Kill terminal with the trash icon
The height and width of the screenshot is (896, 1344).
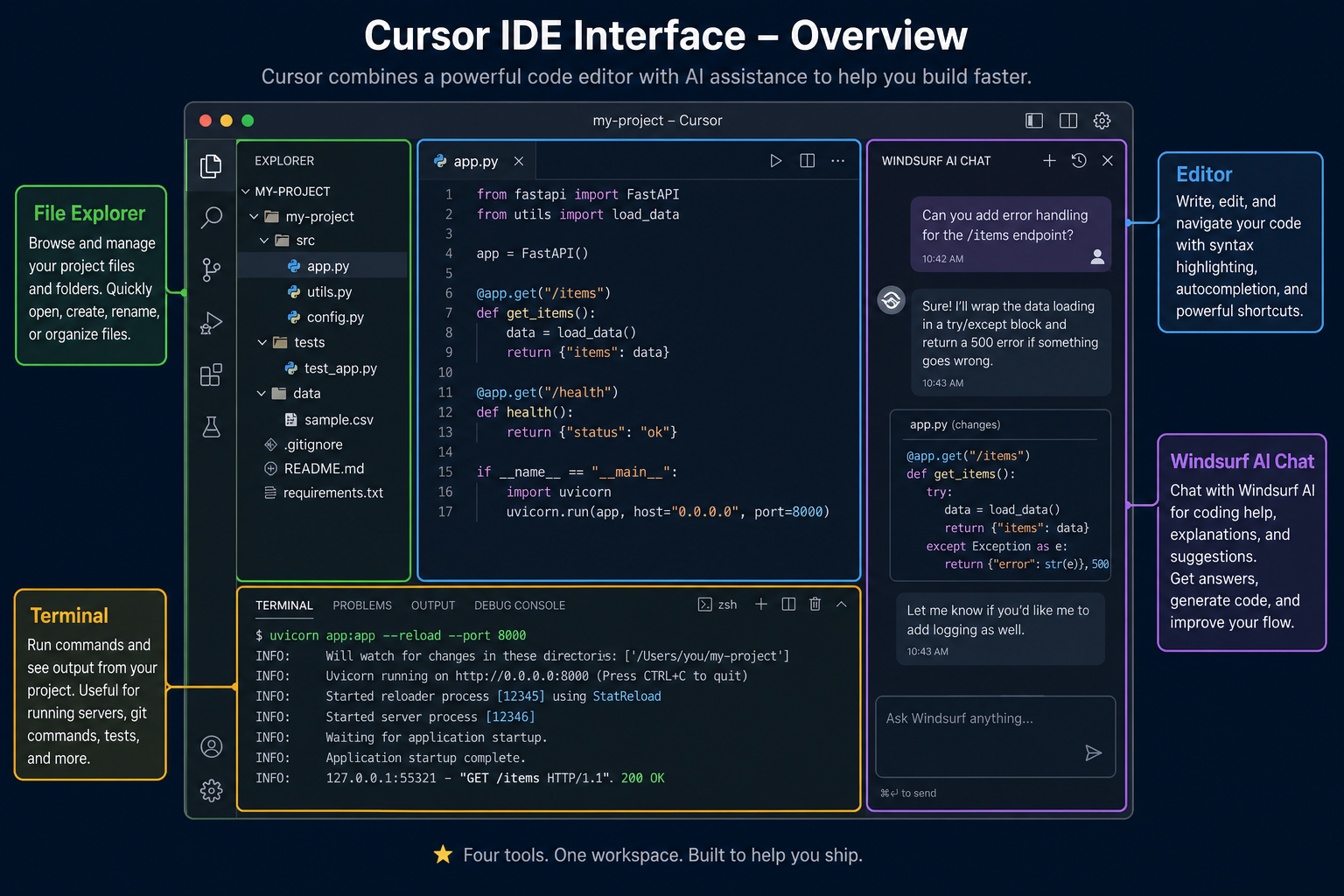tap(815, 604)
